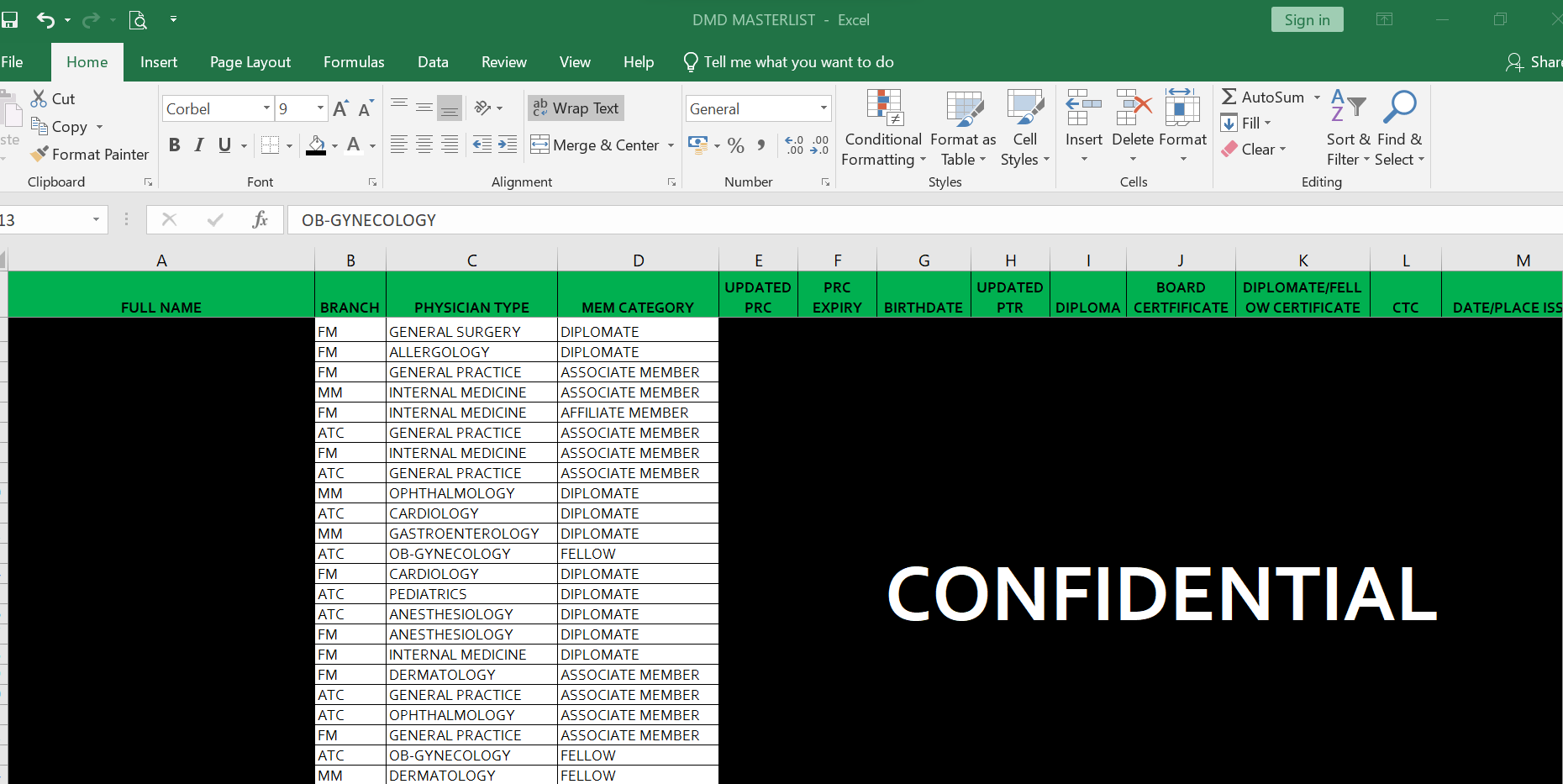Undo the last action
Image resolution: width=1563 pixels, height=784 pixels.
(45, 19)
